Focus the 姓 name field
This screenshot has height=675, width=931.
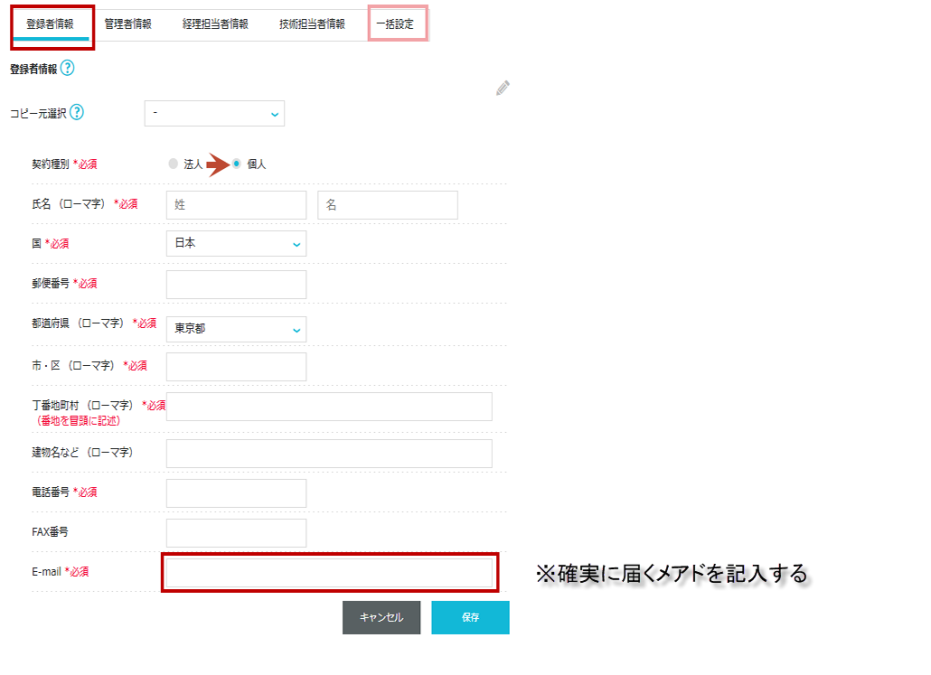click(x=236, y=205)
